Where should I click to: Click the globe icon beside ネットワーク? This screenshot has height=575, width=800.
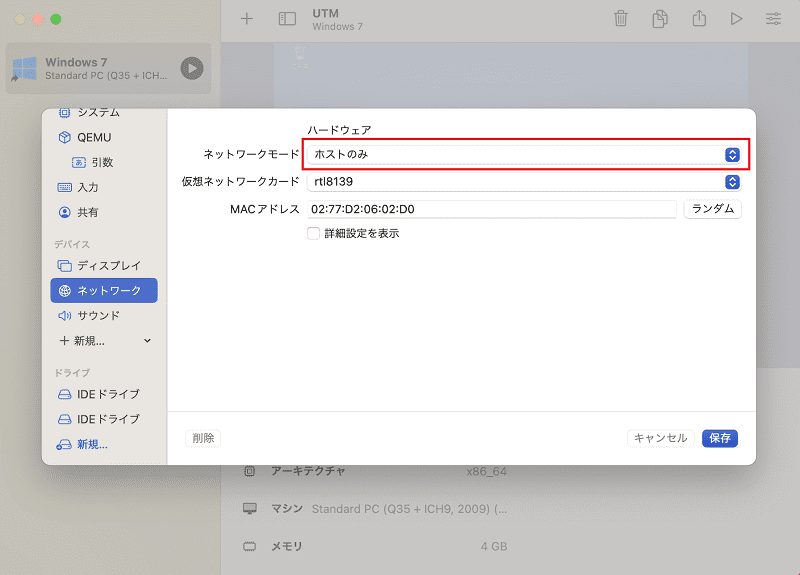pyautogui.click(x=65, y=290)
